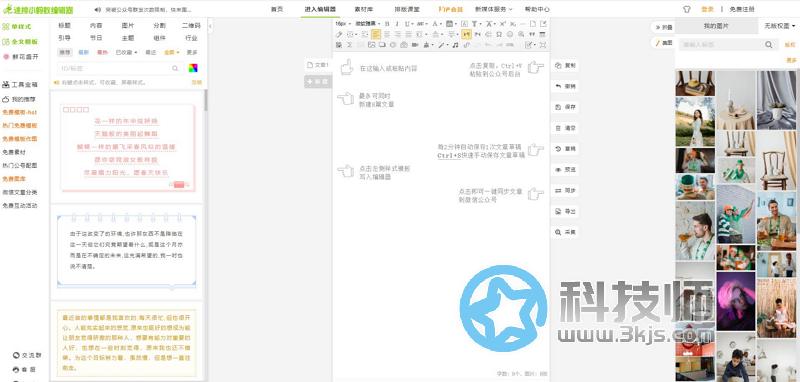This screenshot has height=382, width=800.
Task: Open 帮助中心 in top navigation
Action: click(537, 9)
